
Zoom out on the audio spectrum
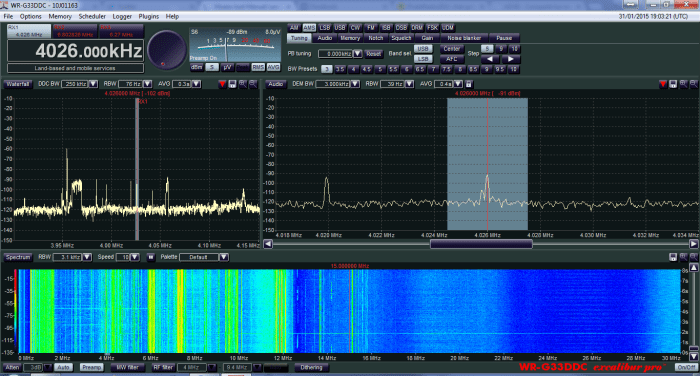coord(694,84)
